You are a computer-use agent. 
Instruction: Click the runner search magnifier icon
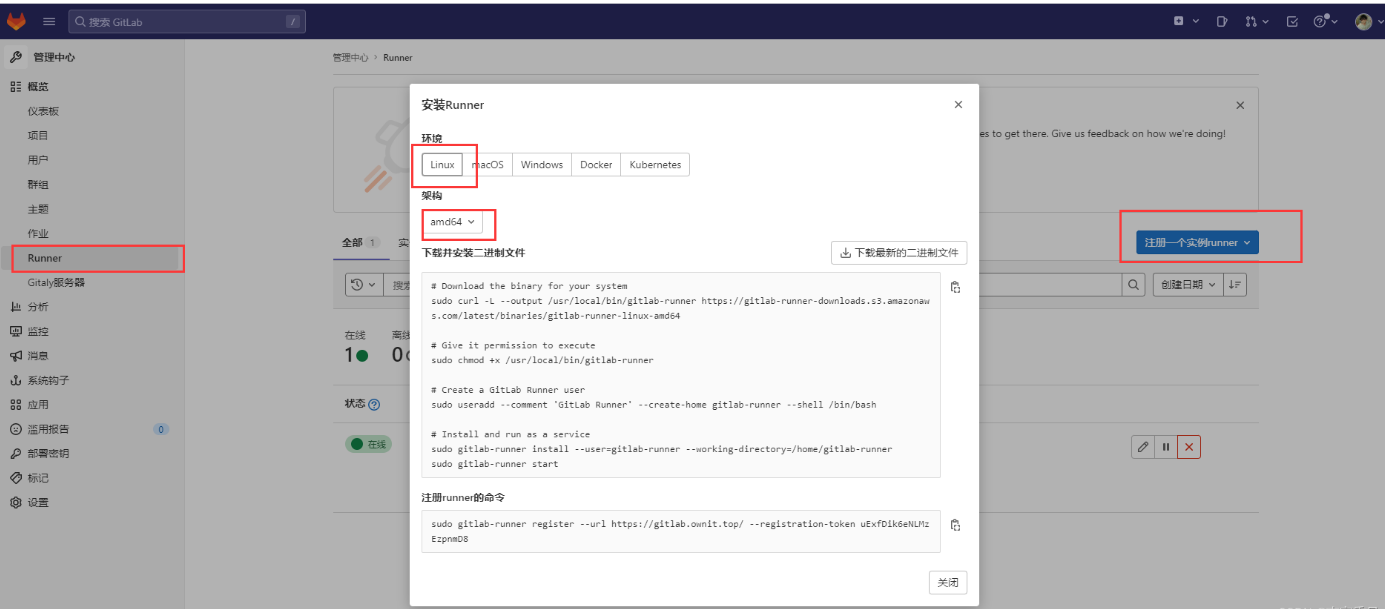pyautogui.click(x=1133, y=285)
